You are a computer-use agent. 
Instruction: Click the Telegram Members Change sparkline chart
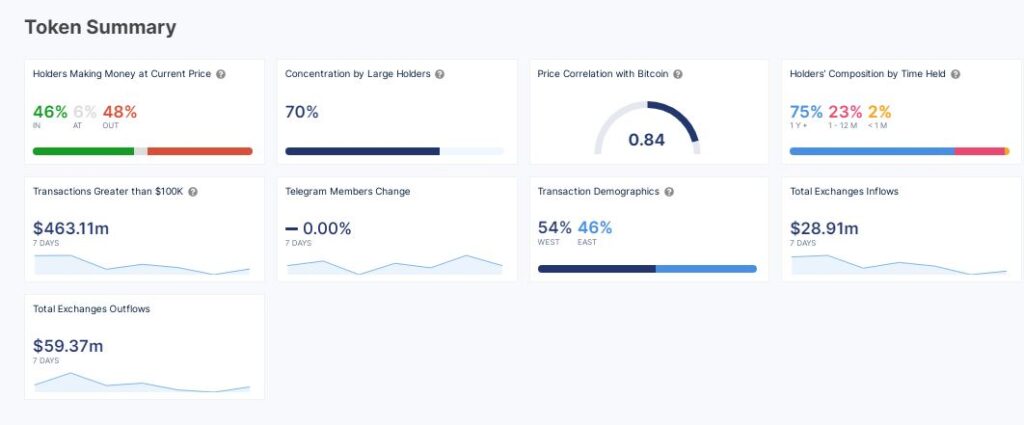tap(394, 265)
